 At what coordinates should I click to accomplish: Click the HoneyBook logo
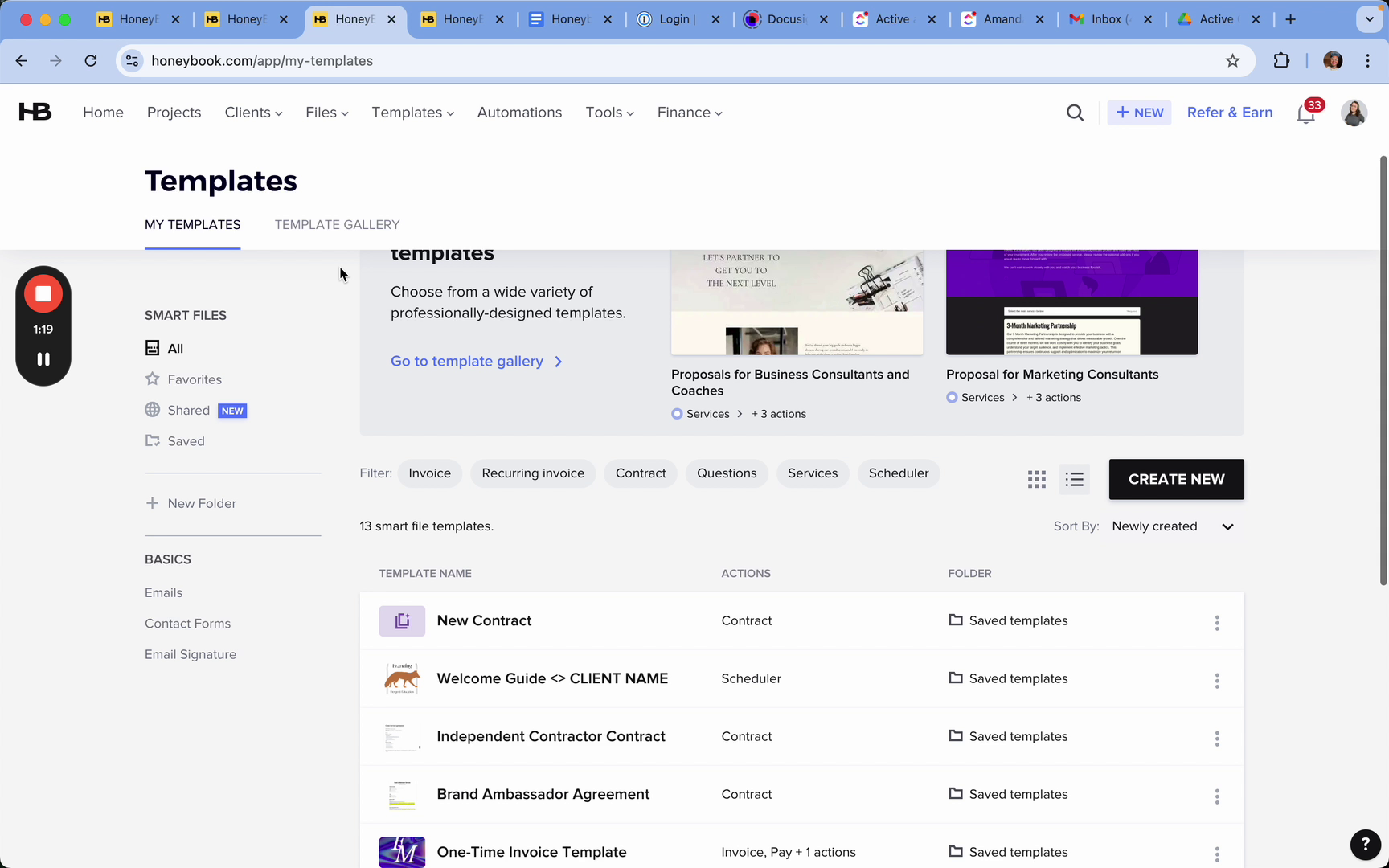click(x=35, y=112)
